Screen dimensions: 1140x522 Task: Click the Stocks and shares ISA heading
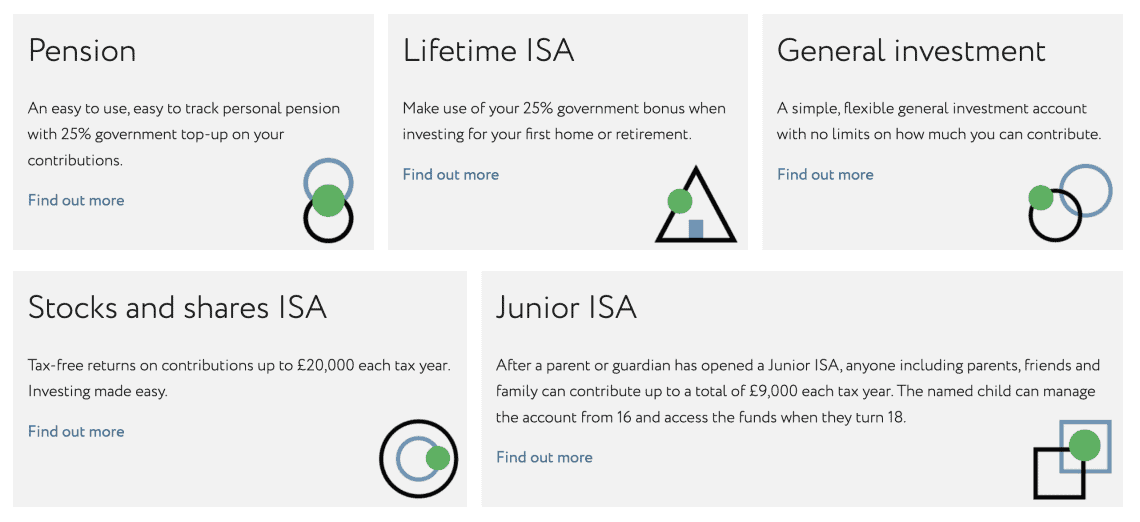(x=177, y=307)
